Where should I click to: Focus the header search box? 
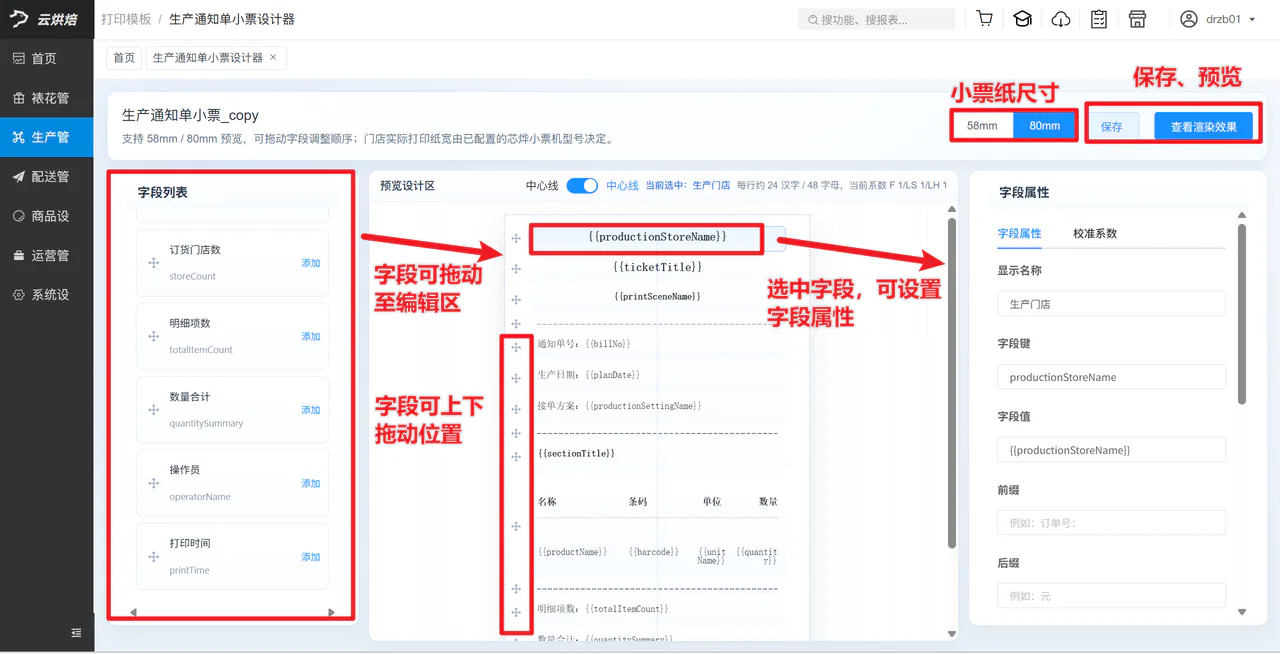pyautogui.click(x=877, y=19)
